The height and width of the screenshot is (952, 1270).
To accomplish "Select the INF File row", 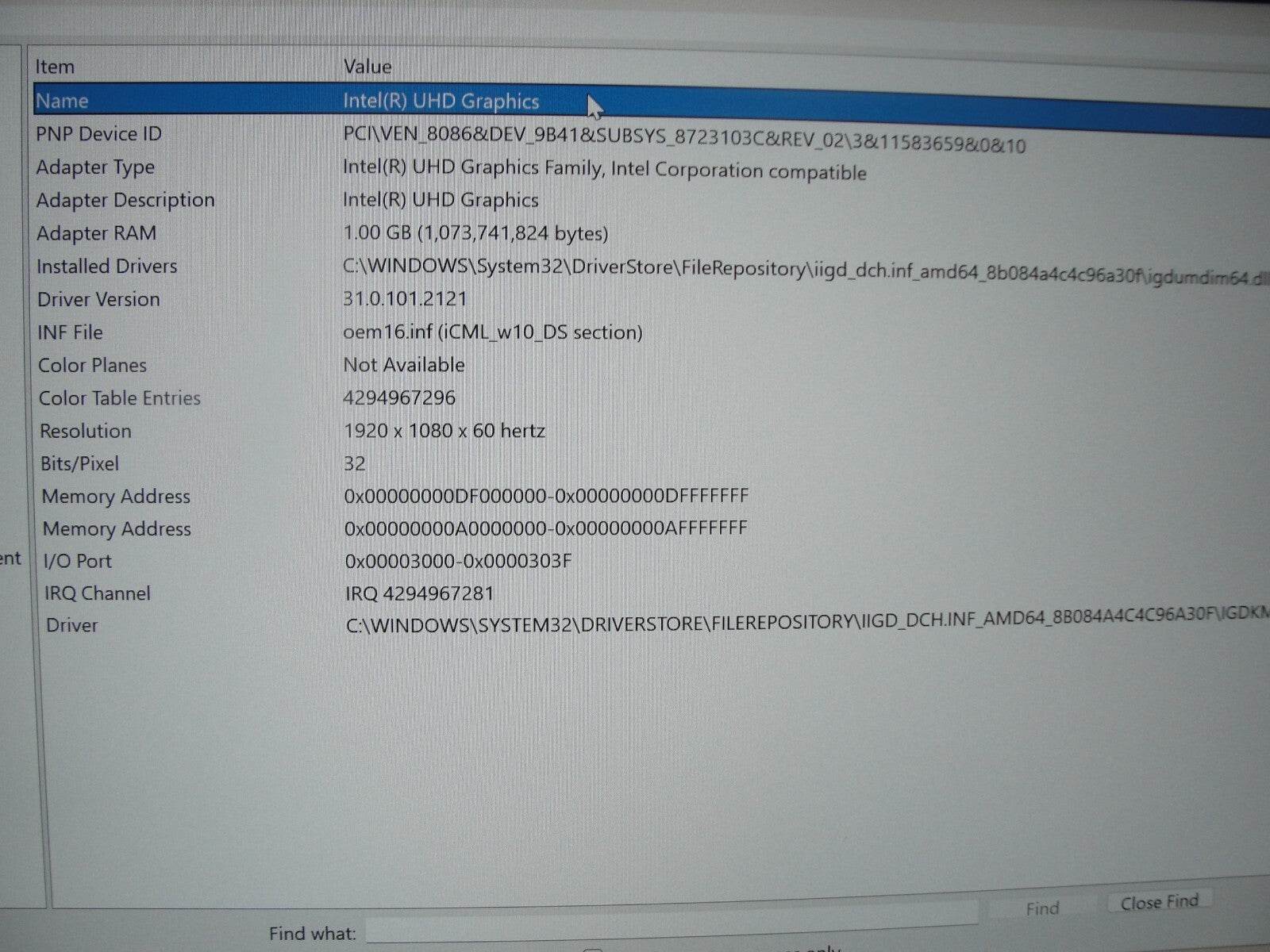I will 317,332.
